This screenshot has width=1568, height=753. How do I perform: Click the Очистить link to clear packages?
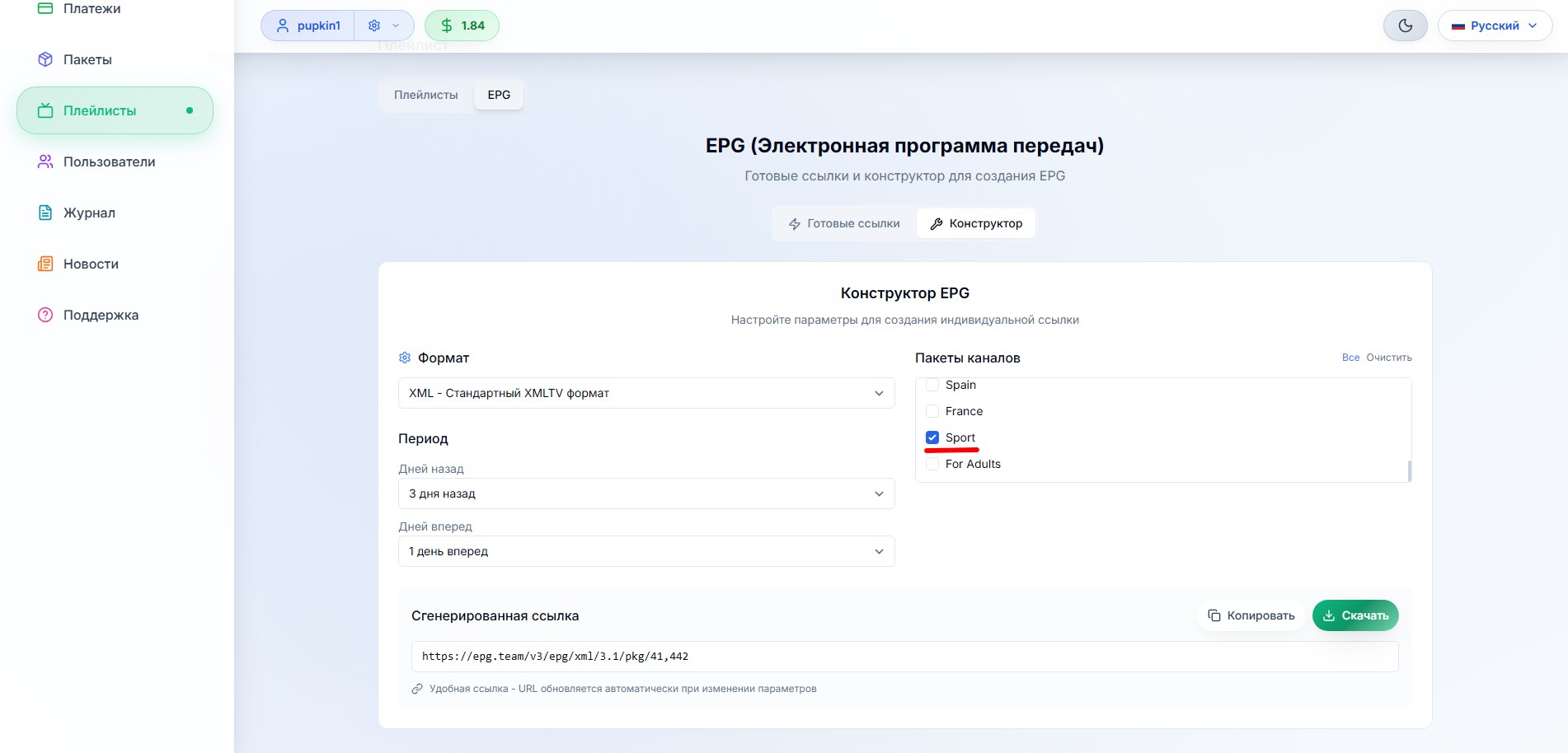[x=1387, y=358]
